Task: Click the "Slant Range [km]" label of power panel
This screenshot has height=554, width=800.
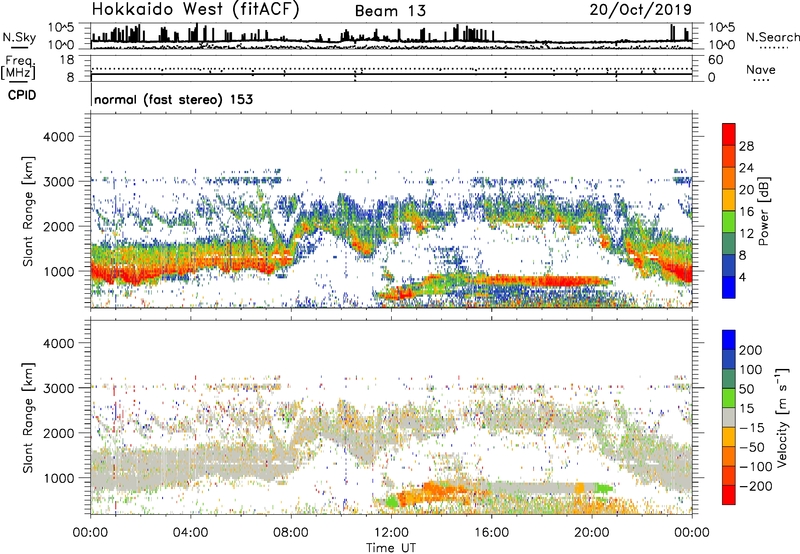Action: coord(28,211)
